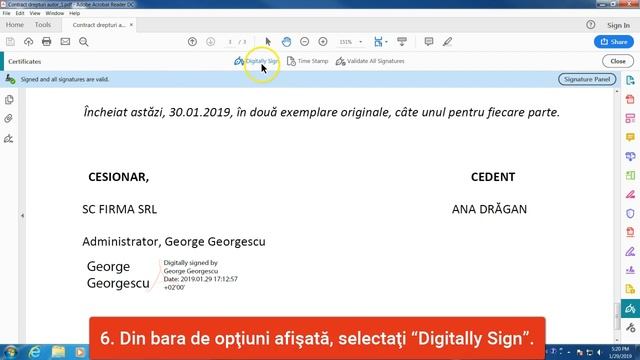Viewport: 640px width, 360px height.
Task: Zoom in with the plus icon
Action: point(323,42)
